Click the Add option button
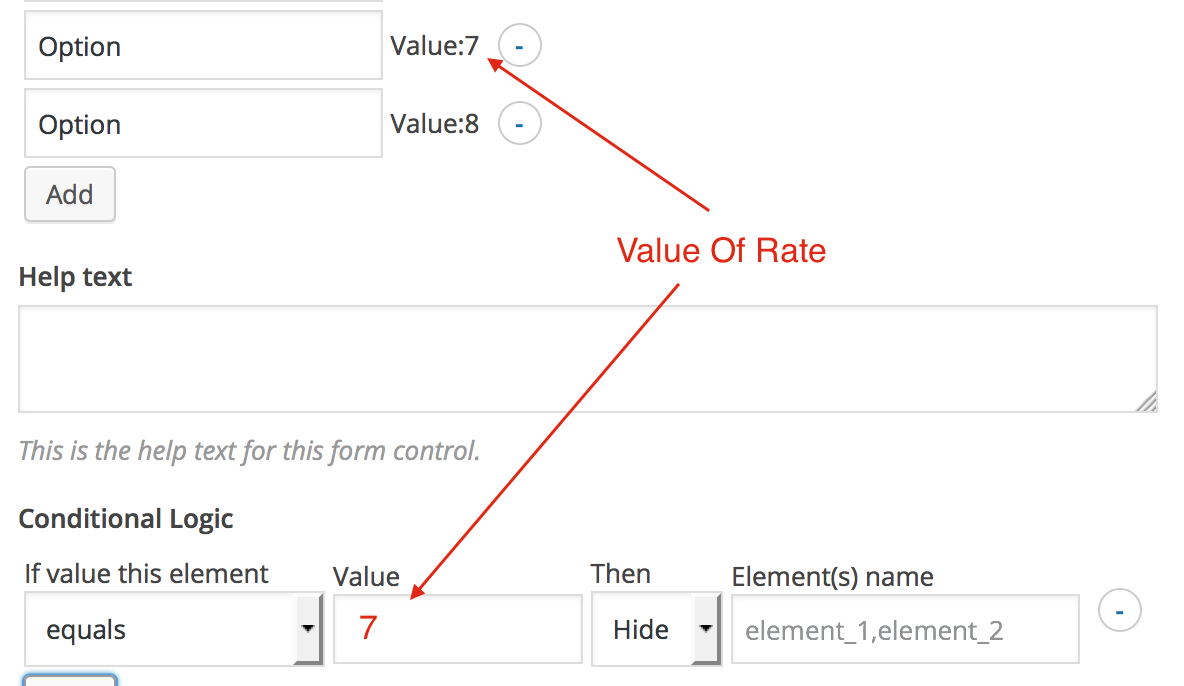This screenshot has width=1184, height=686. [69, 194]
